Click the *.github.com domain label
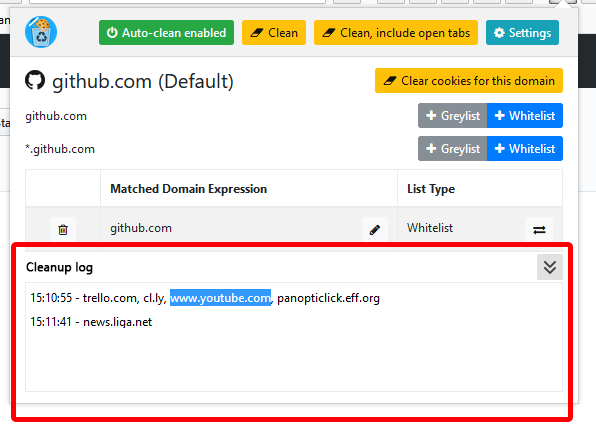 click(60, 149)
